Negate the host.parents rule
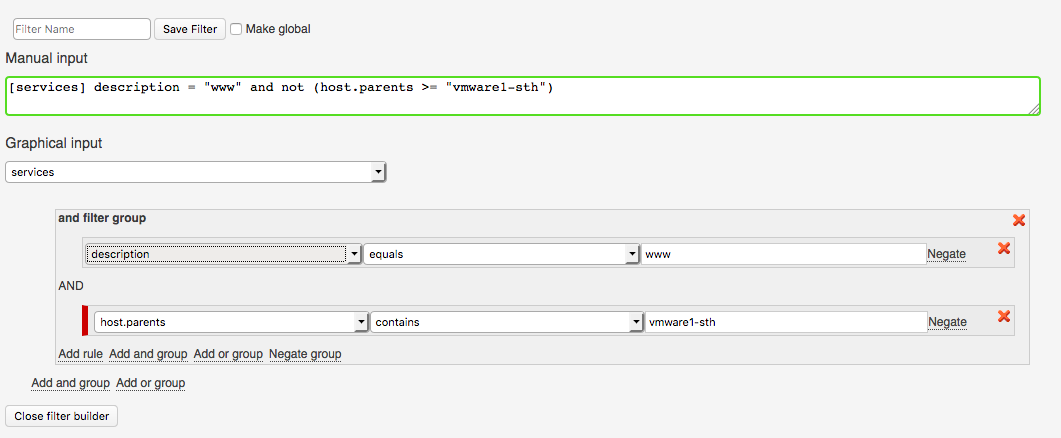 (x=947, y=322)
